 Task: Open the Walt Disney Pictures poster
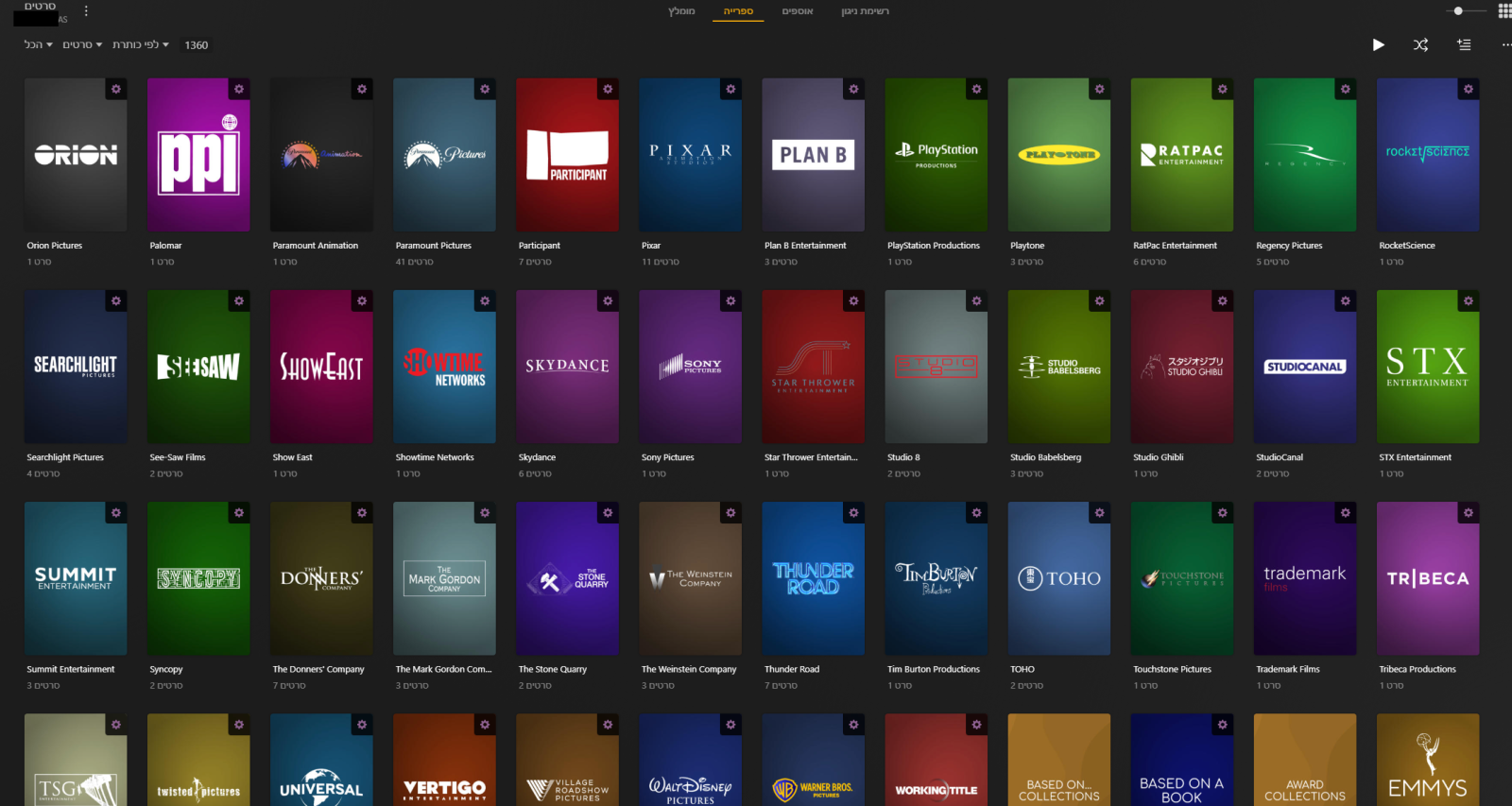690,760
